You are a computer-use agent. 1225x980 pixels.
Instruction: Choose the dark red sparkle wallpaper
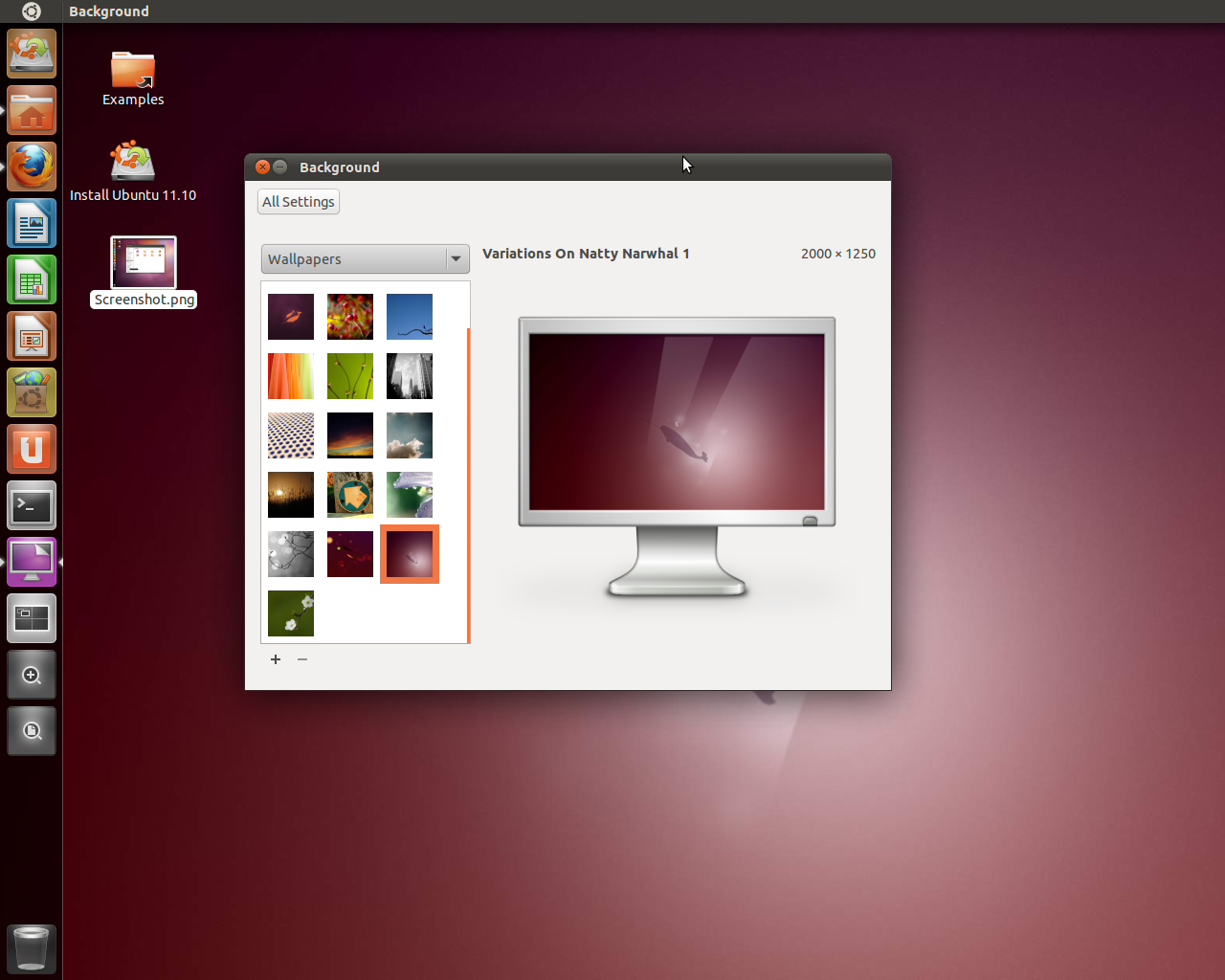(x=350, y=554)
